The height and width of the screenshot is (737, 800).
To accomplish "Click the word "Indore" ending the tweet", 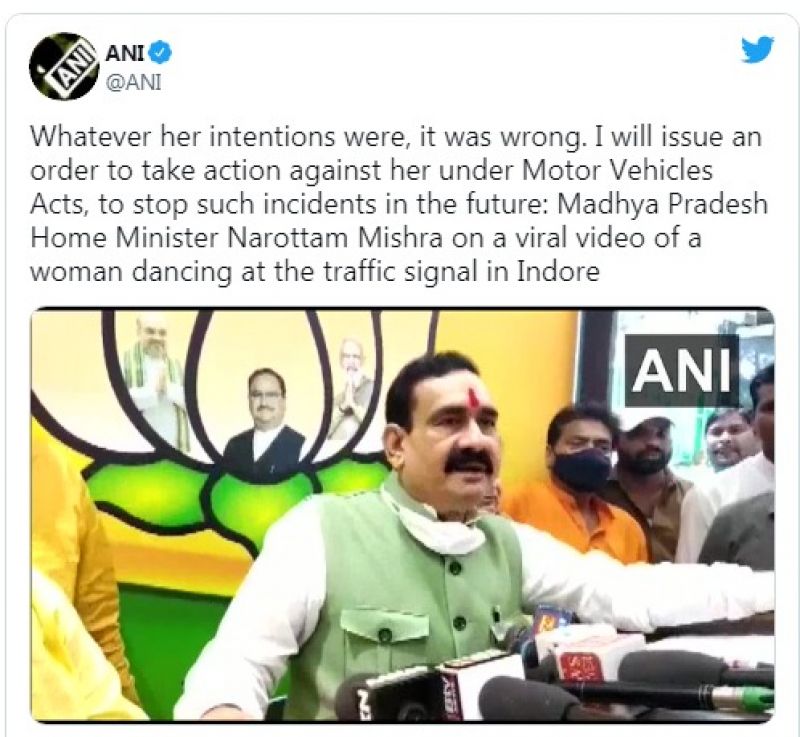I will point(558,271).
